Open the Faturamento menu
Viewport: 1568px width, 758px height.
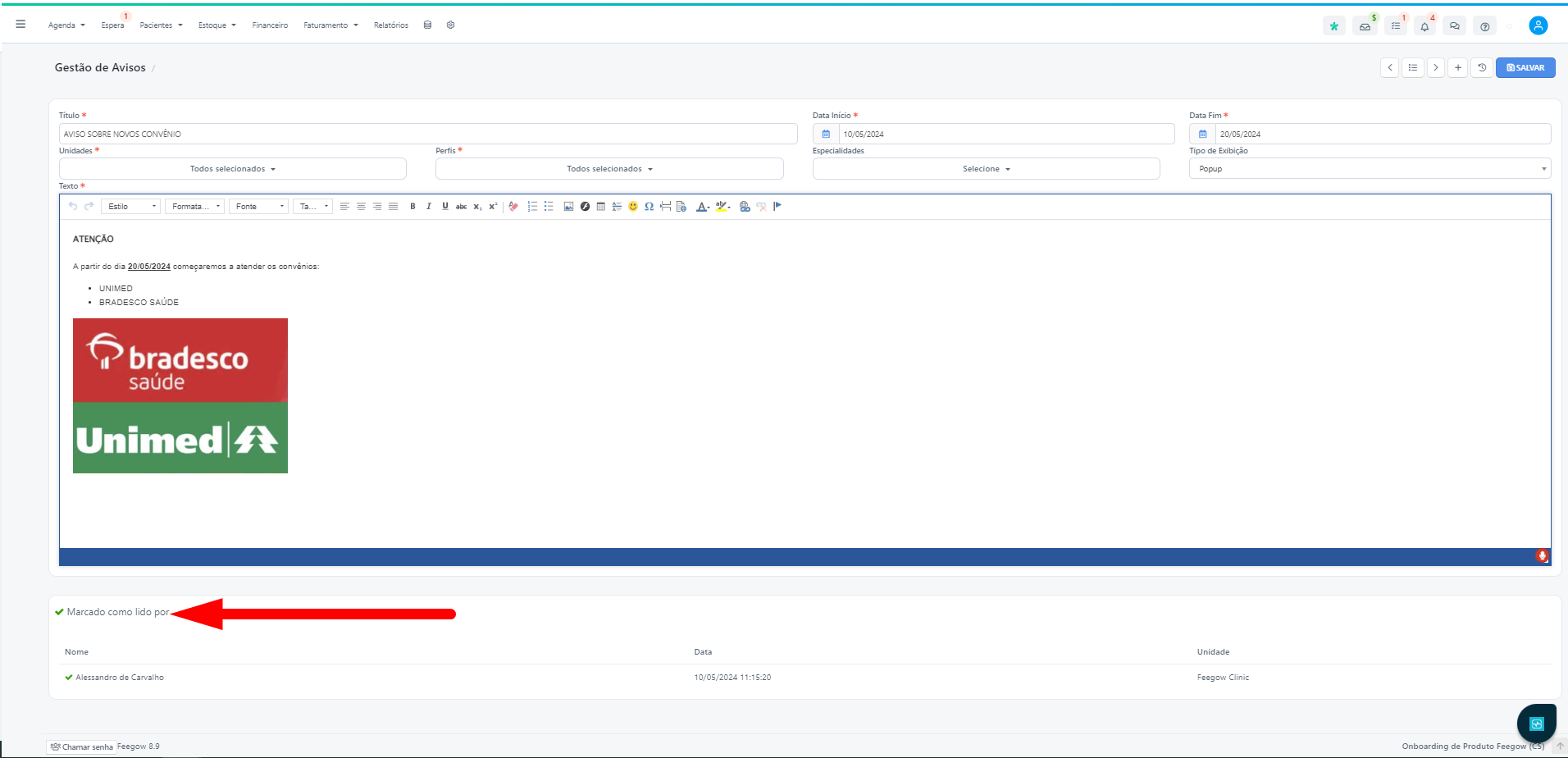[x=330, y=25]
